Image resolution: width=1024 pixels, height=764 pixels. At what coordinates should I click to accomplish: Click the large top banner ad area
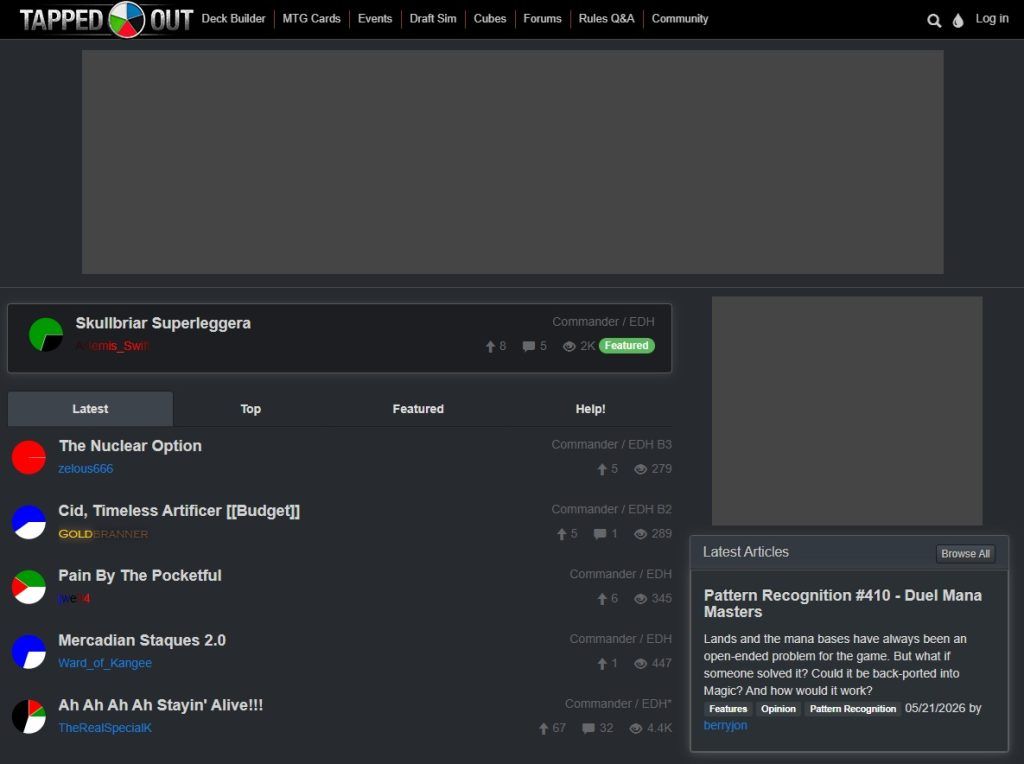click(513, 162)
